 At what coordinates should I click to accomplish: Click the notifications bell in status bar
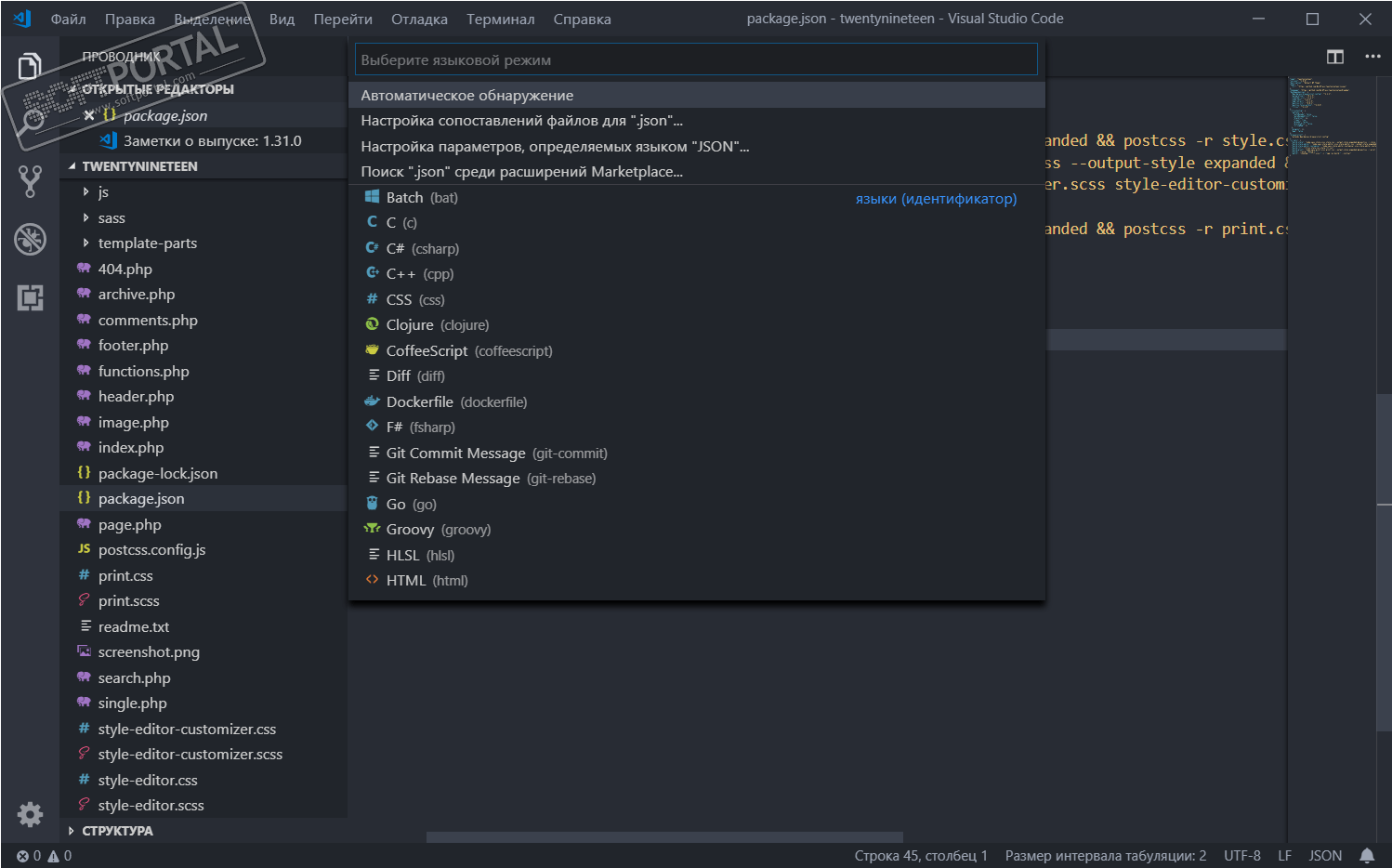click(x=1367, y=856)
